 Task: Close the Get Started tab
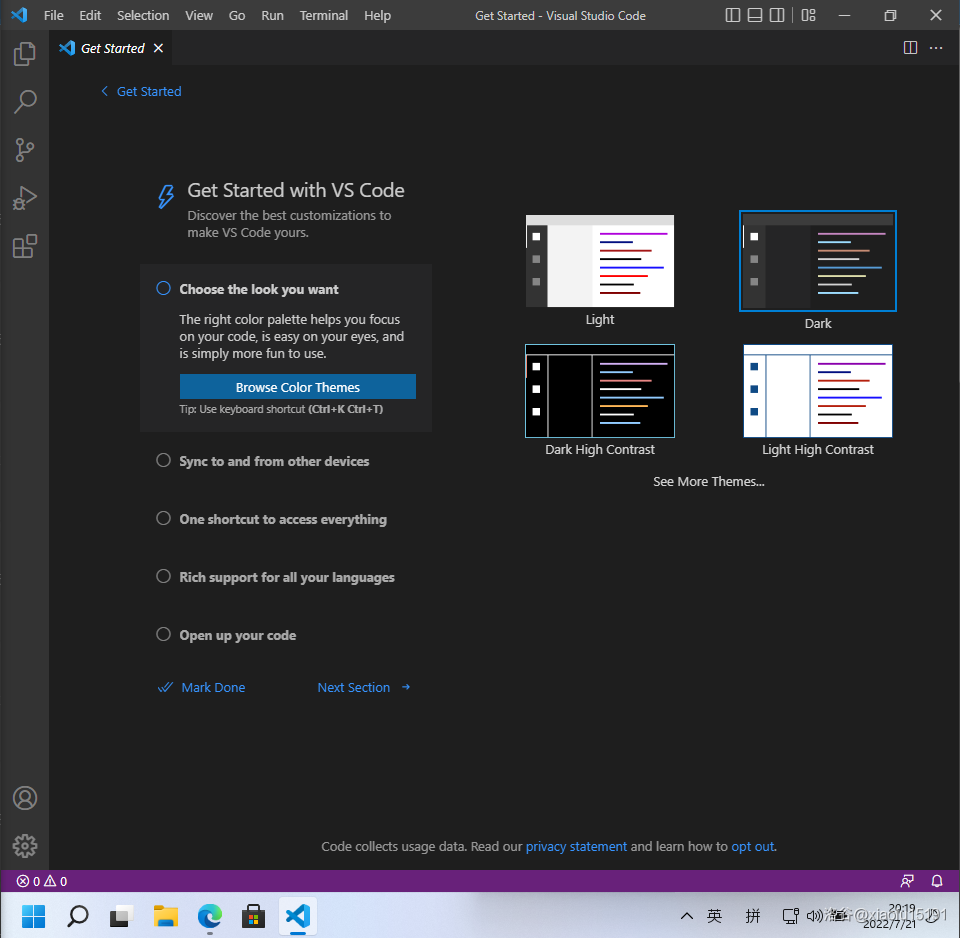(159, 48)
